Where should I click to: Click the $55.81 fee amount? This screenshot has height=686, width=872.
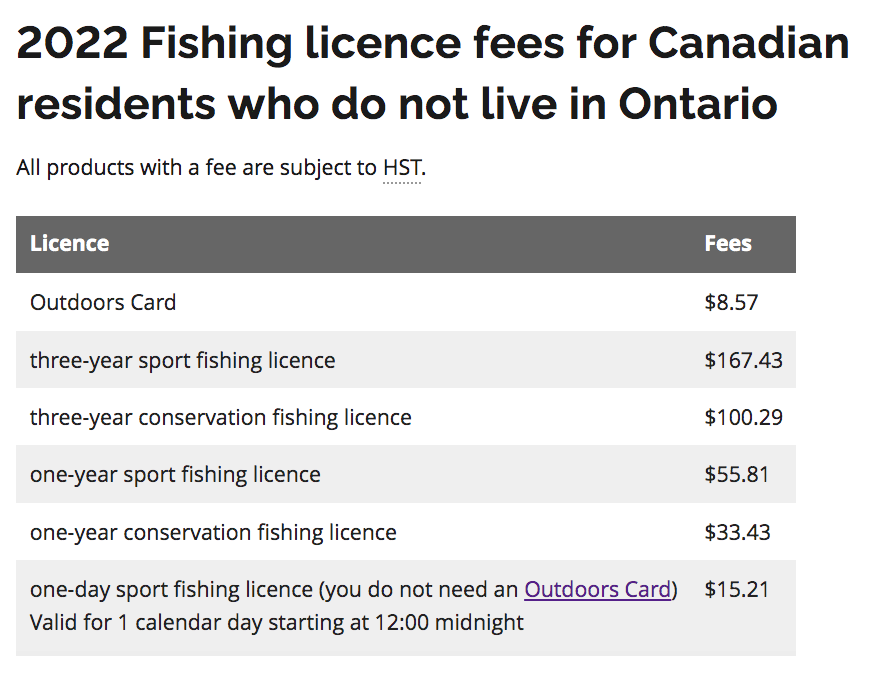pyautogui.click(x=737, y=474)
